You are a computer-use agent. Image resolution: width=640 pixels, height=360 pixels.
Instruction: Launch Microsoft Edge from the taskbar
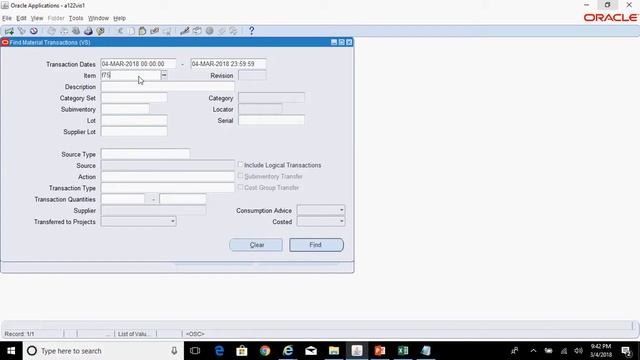pyautogui.click(x=219, y=351)
